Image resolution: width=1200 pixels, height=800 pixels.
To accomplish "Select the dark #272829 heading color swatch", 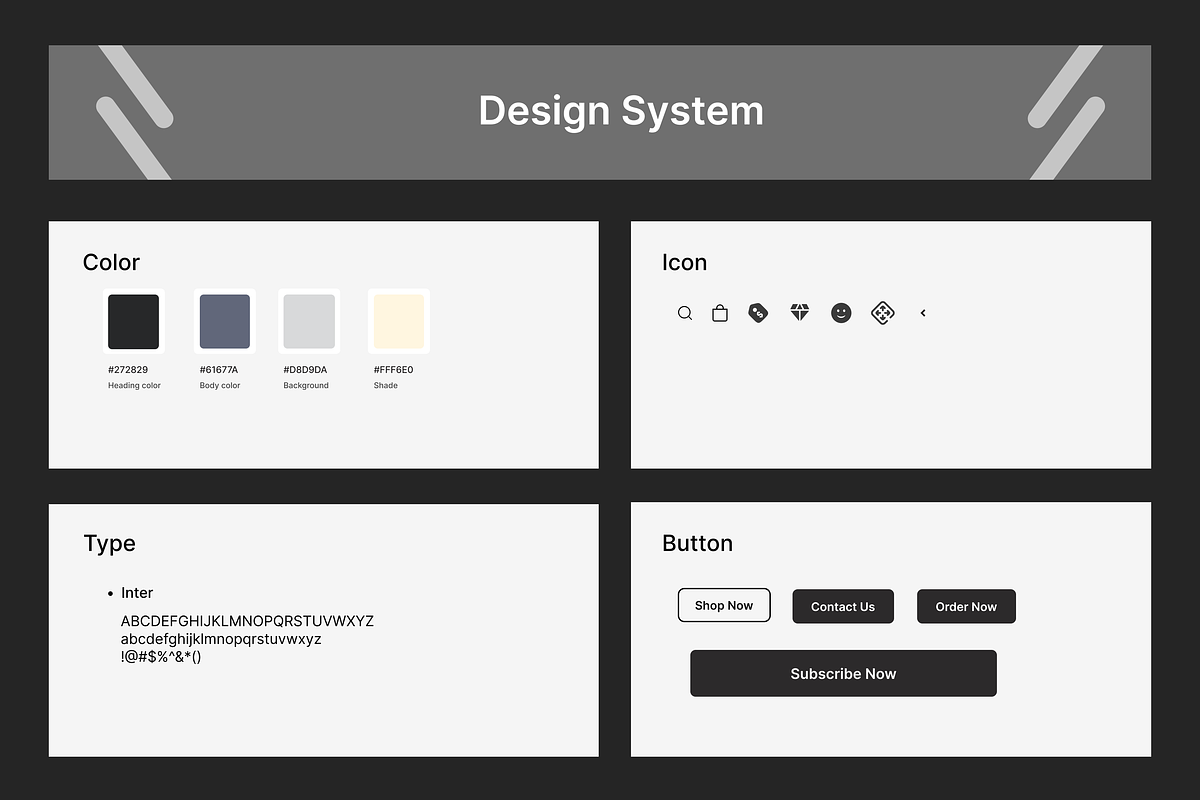I will pyautogui.click(x=133, y=321).
